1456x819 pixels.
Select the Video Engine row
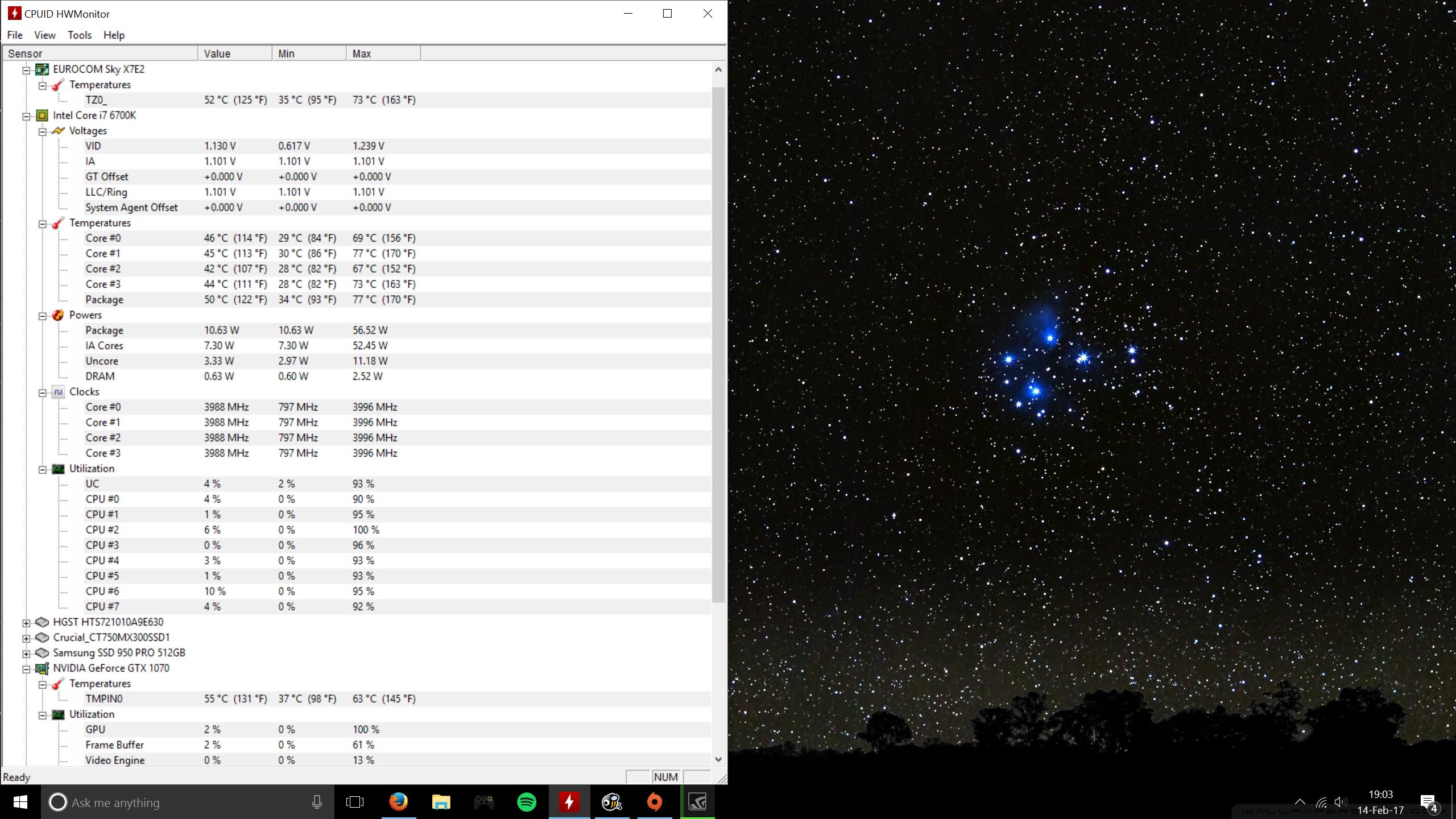click(x=397, y=760)
